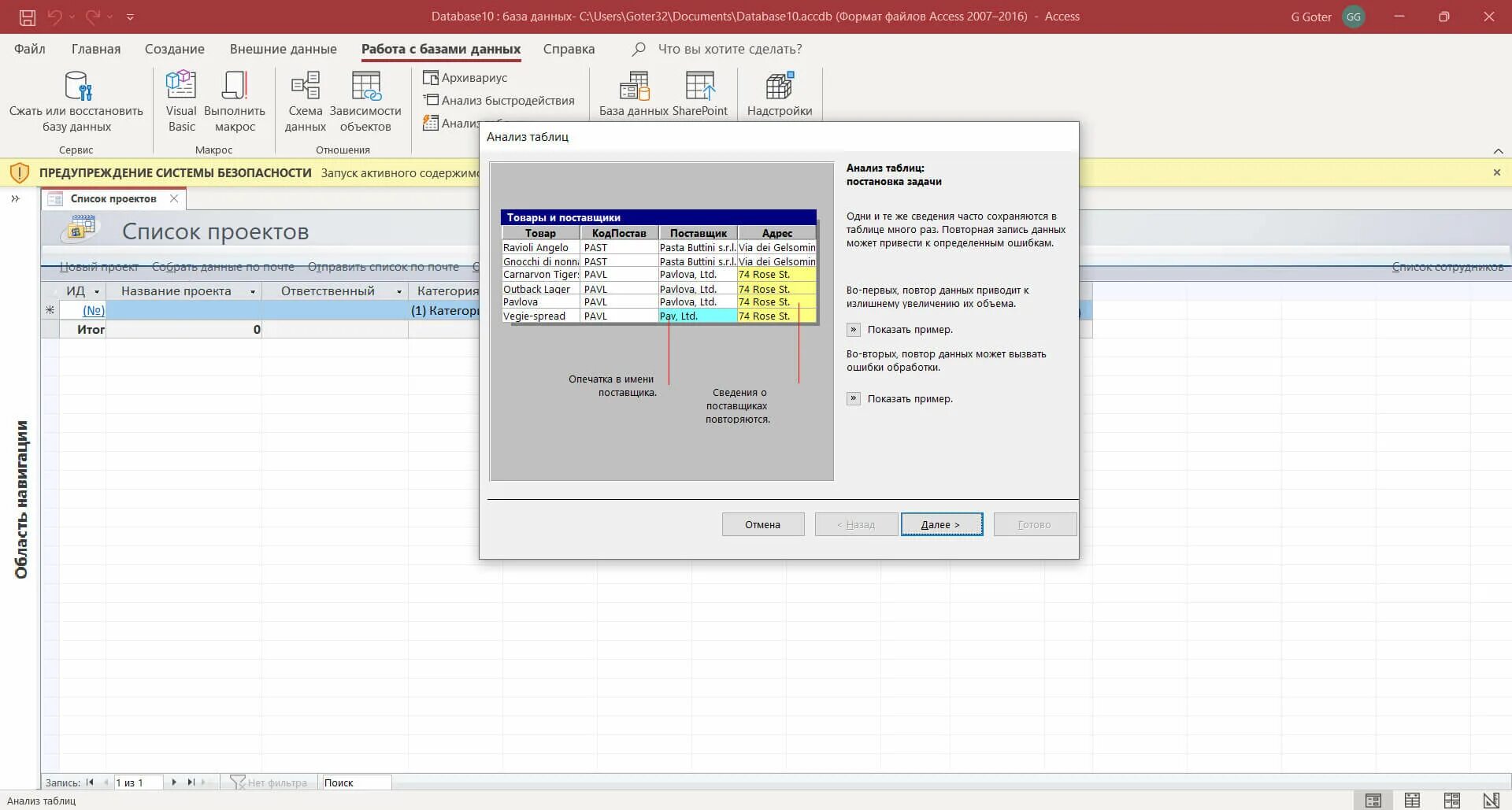The image size is (1512, 810).
Task: Switch to Datasheet view in status bar
Action: pos(1413,801)
